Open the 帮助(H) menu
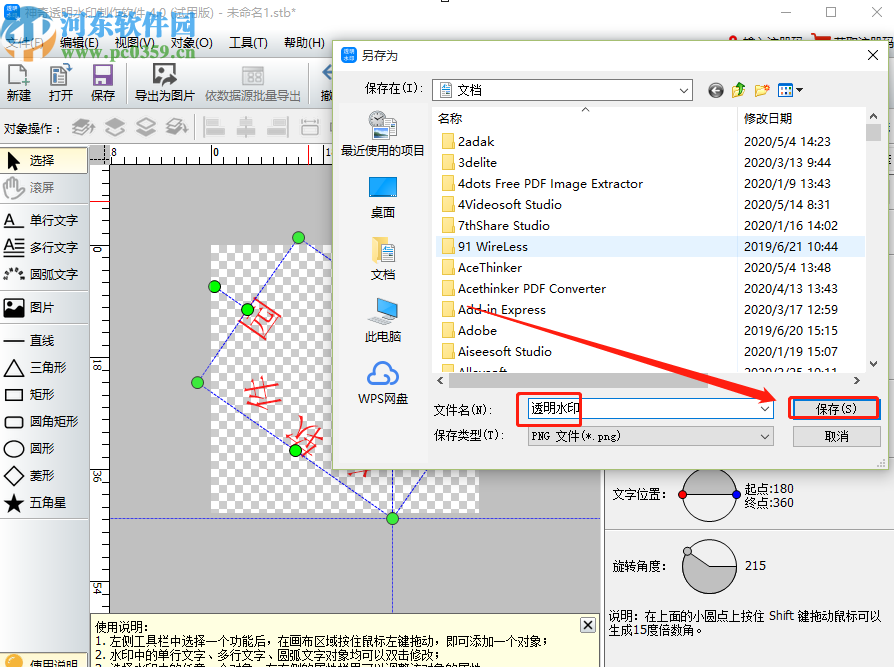The image size is (894, 667). [304, 43]
